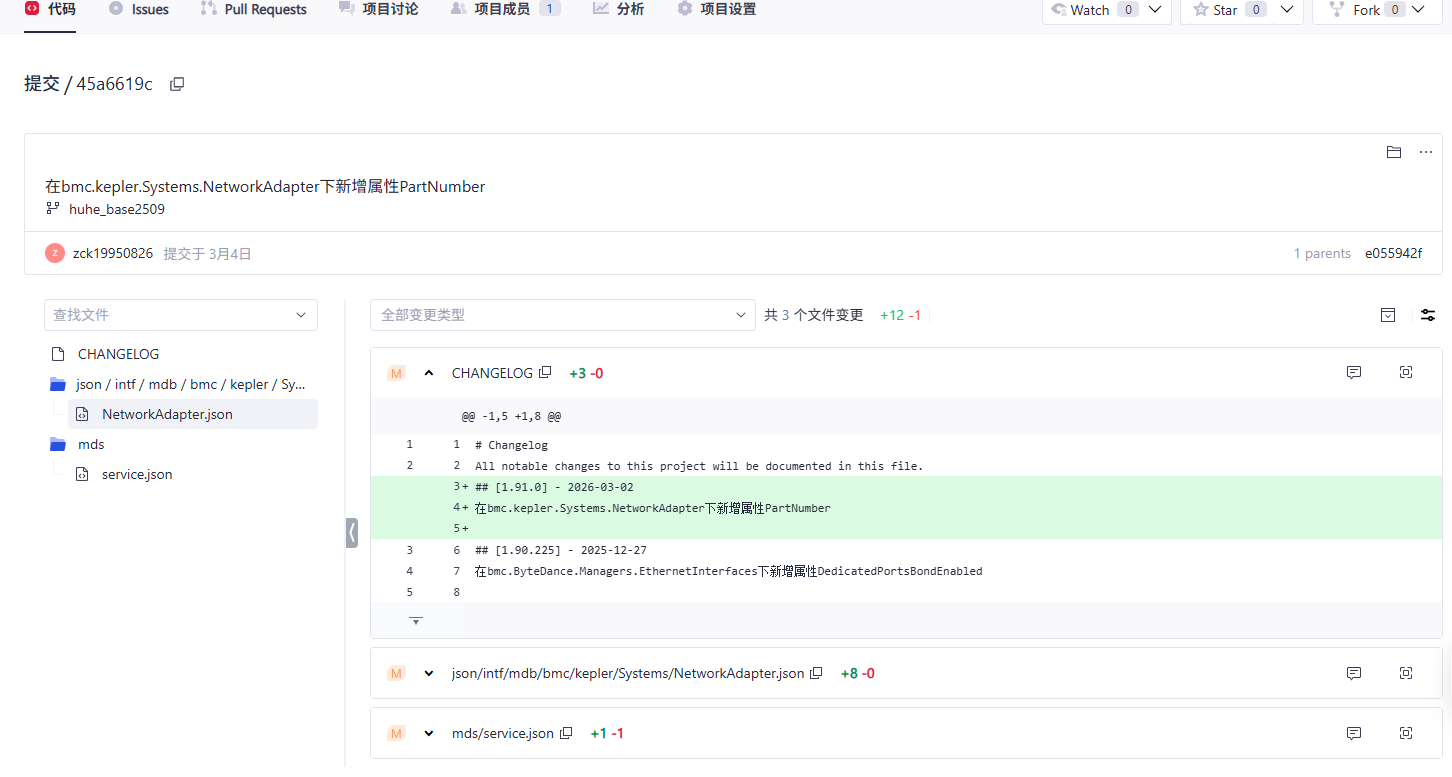Click the zck19950826 author avatar
The height and width of the screenshot is (777, 1452).
tap(55, 253)
